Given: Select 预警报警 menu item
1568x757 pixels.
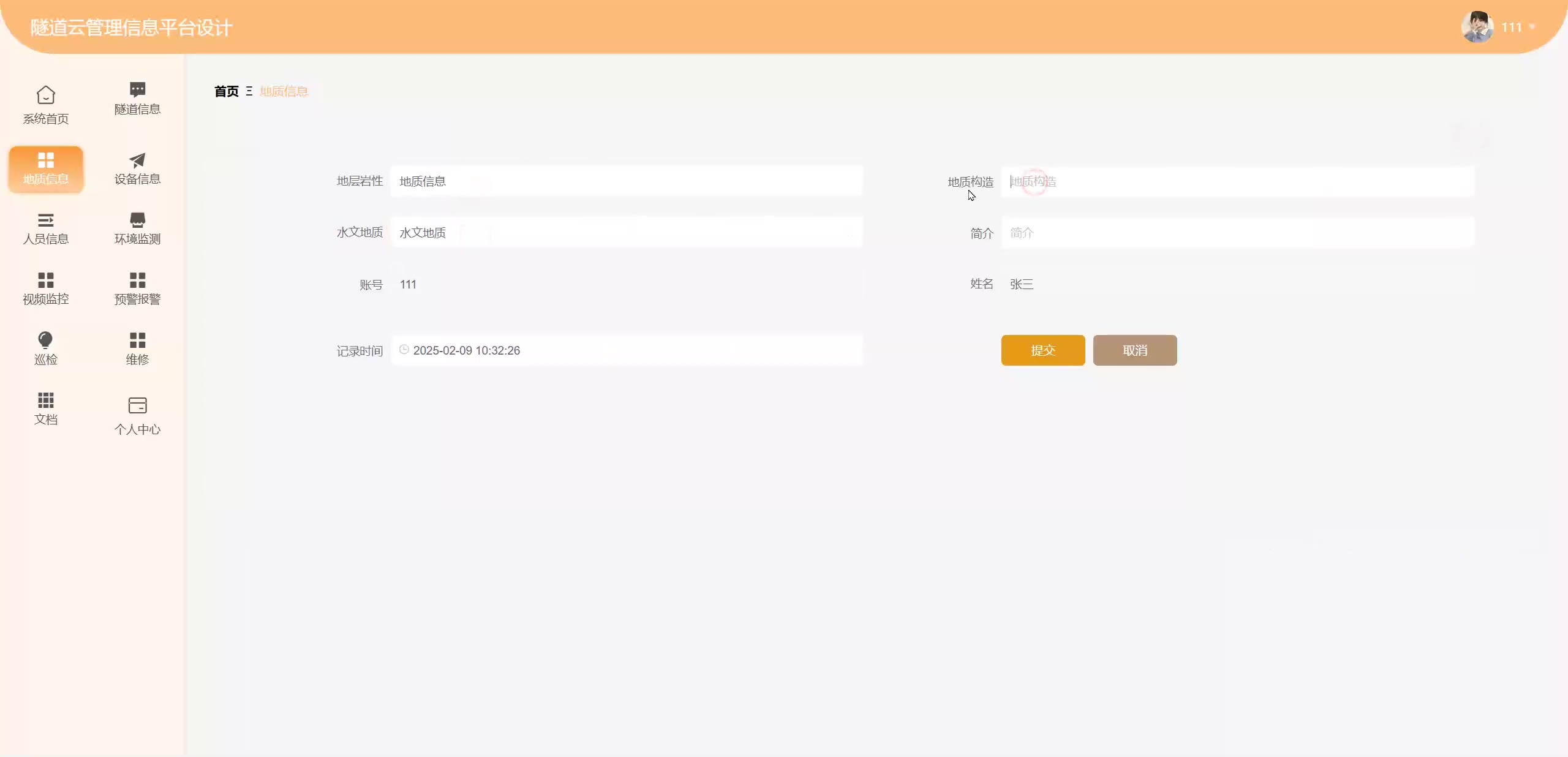Looking at the screenshot, I should [x=137, y=288].
